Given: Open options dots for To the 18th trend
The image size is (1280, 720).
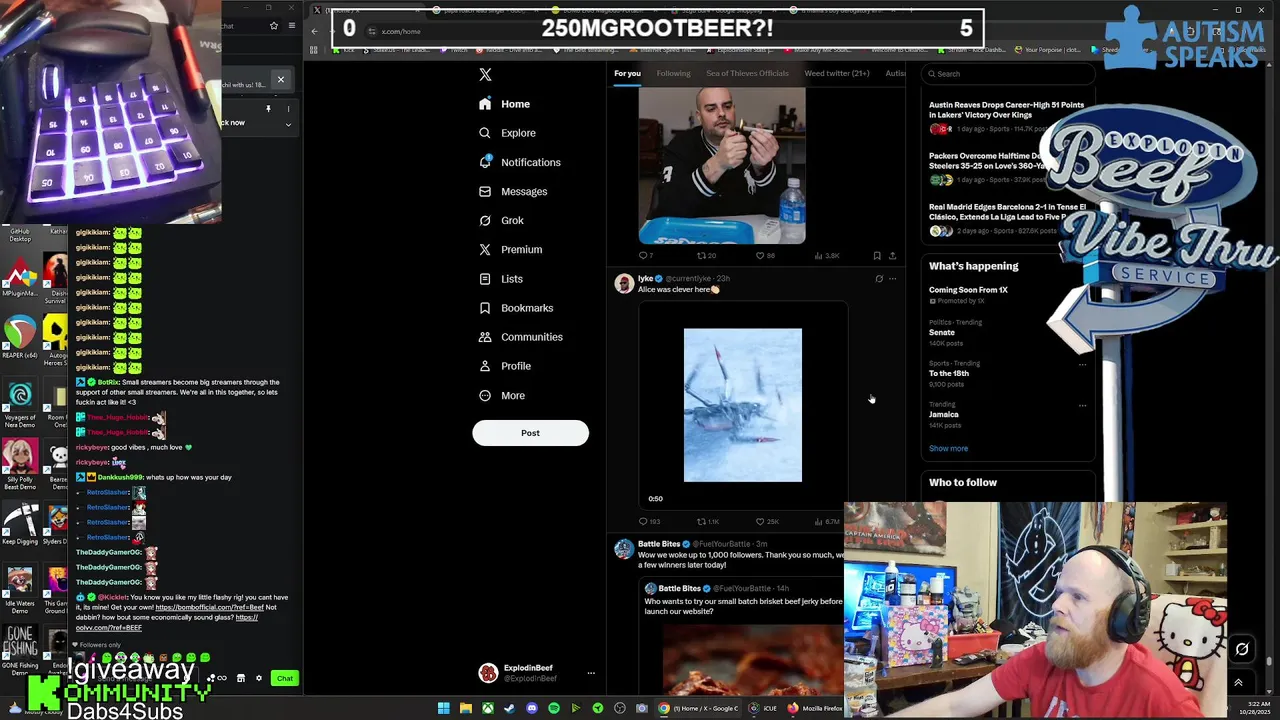Looking at the screenshot, I should 1082,364.
